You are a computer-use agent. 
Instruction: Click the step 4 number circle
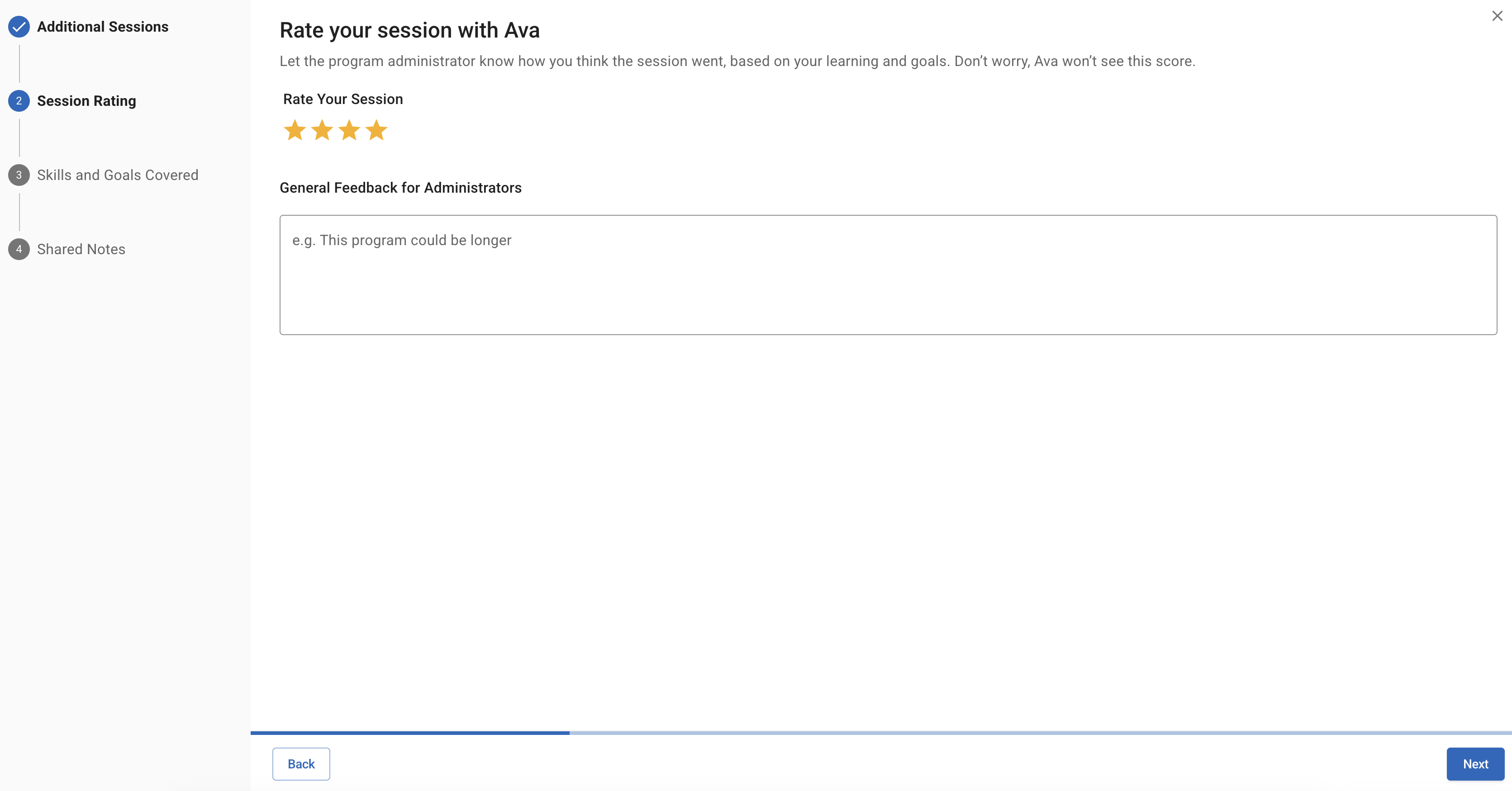click(x=19, y=249)
